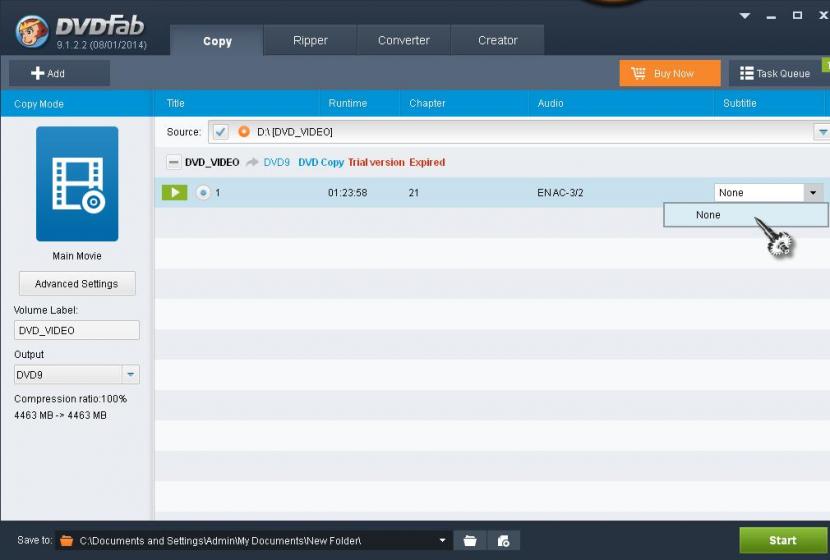This screenshot has height=560, width=830.
Task: Click the 4463 MB -> 4463 MB size text
Action: [x=60, y=416]
